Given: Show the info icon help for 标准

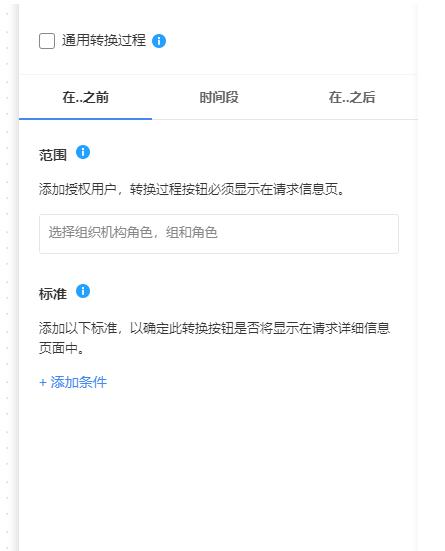Looking at the screenshot, I should tap(83, 291).
